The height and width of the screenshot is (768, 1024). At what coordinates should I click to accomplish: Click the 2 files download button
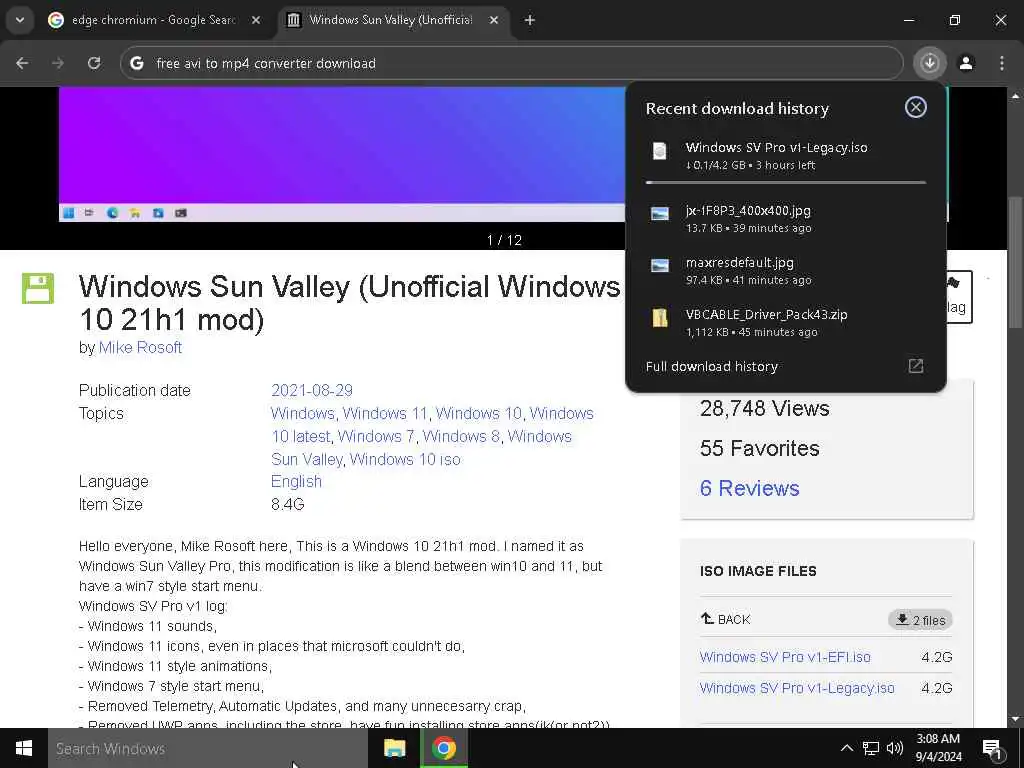pyautogui.click(x=920, y=620)
